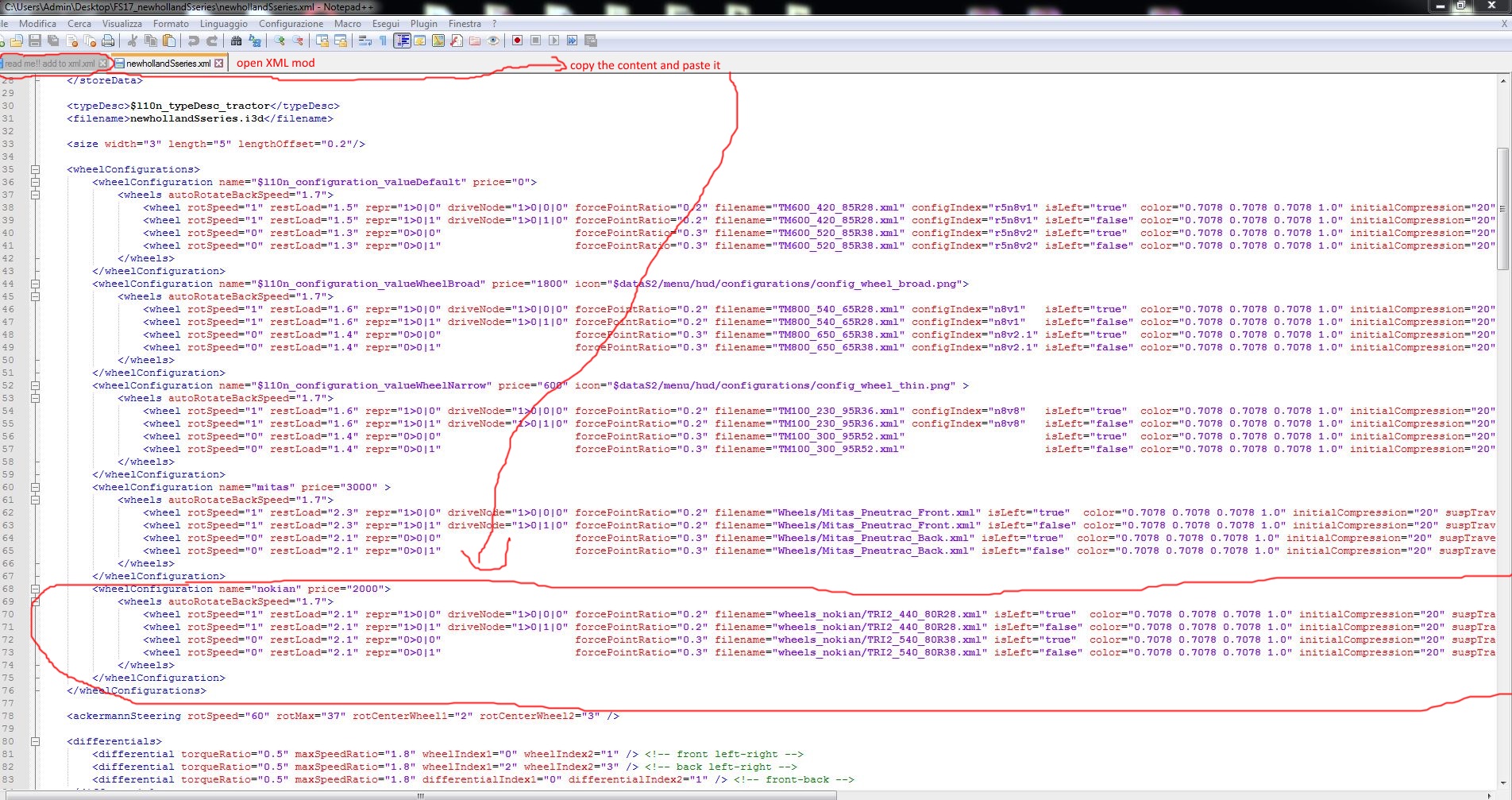Redo the edit via the toolbar

(211, 41)
